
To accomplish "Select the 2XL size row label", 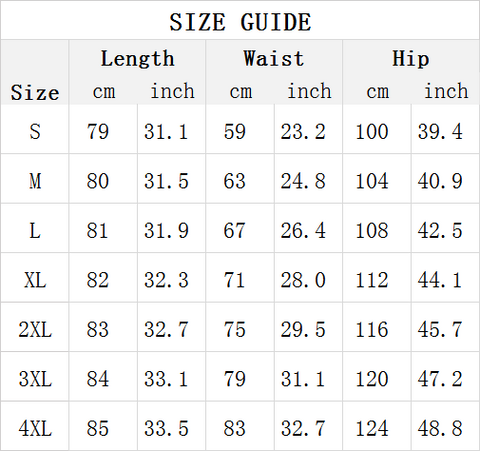I will click(x=35, y=330).
